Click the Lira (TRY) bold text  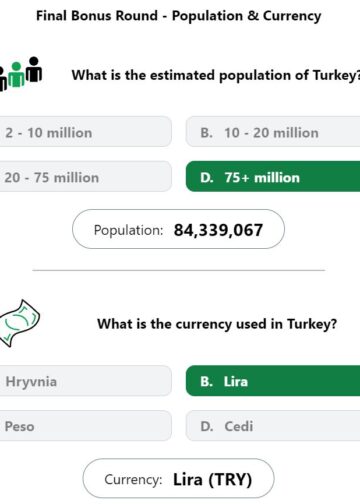(x=212, y=480)
